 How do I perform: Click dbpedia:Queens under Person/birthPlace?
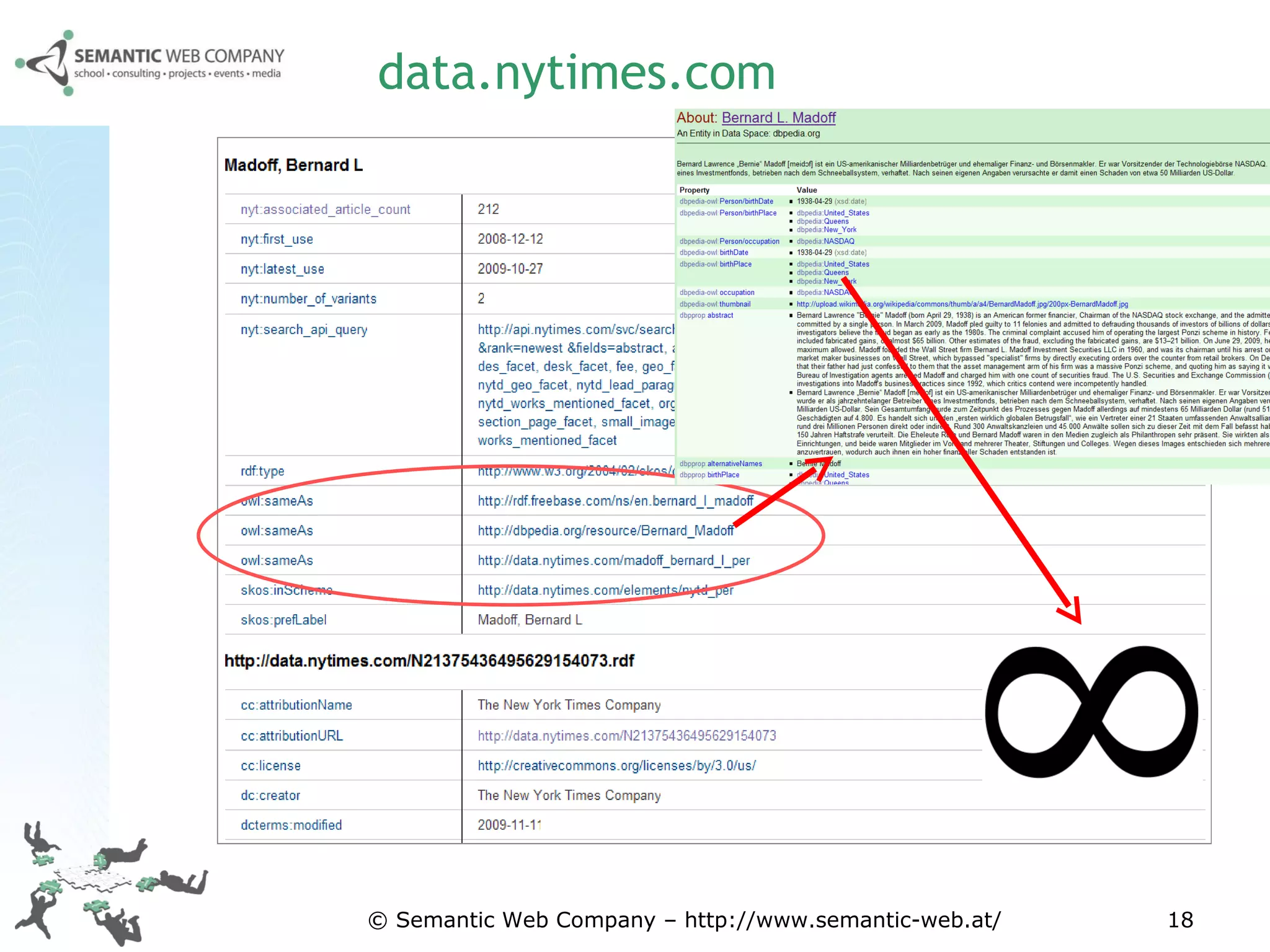click(x=822, y=221)
